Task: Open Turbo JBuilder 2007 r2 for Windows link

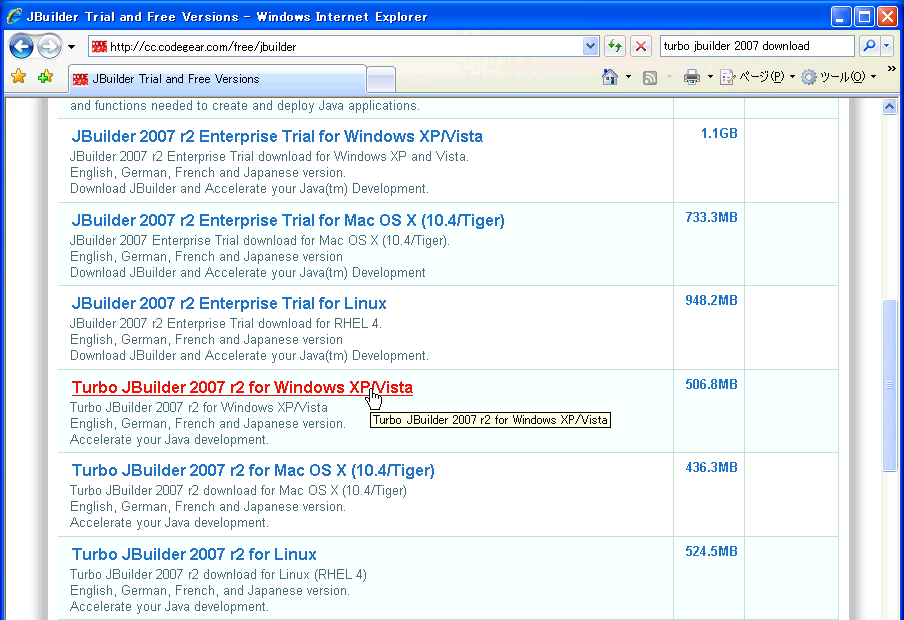Action: click(242, 387)
